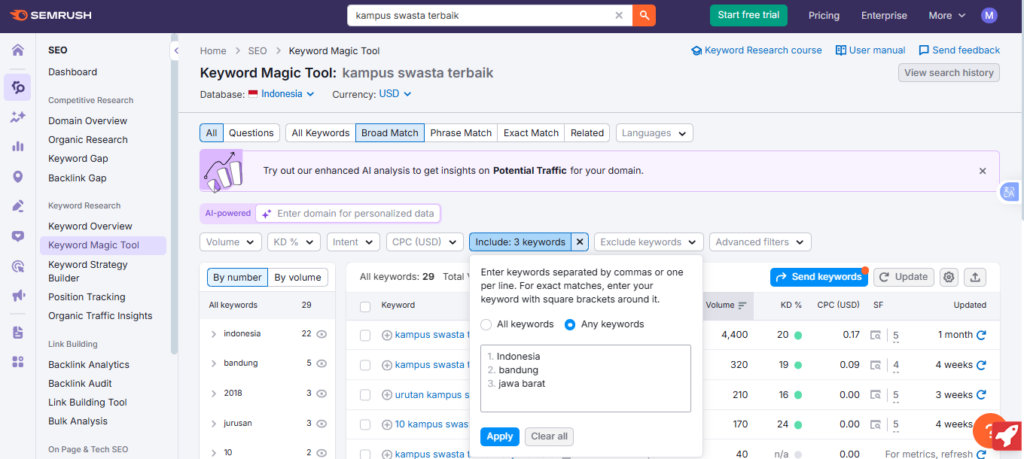The height and width of the screenshot is (459, 1024).
Task: Close the Potential Traffic banner
Action: pyautogui.click(x=982, y=171)
